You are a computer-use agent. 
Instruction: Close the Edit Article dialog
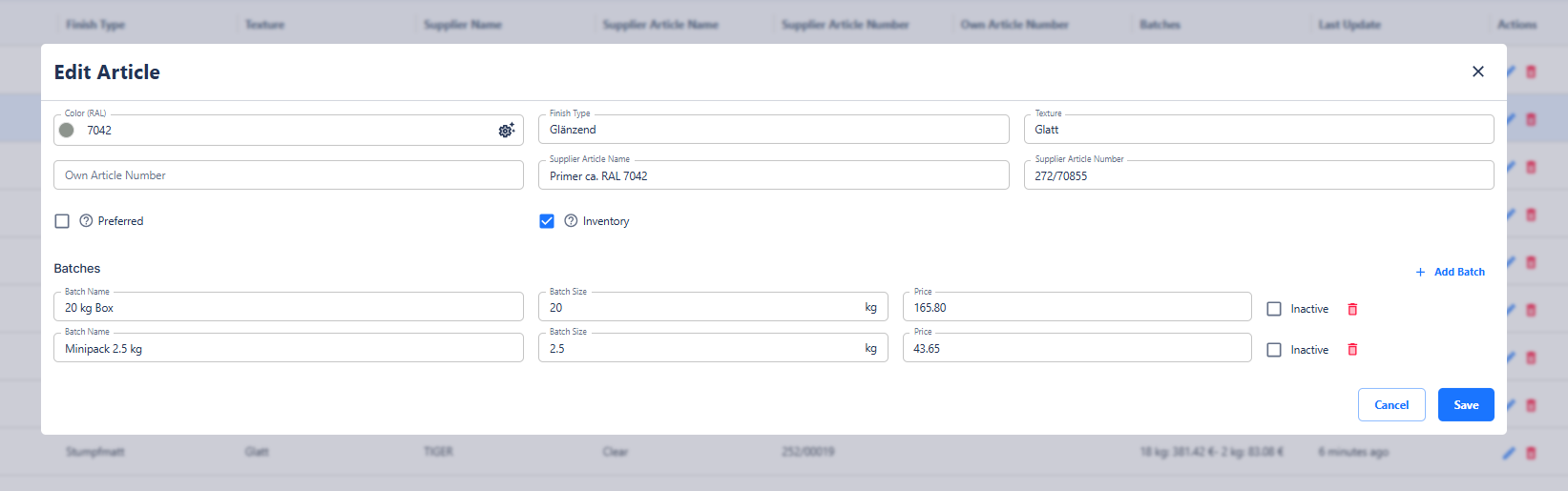click(1477, 72)
